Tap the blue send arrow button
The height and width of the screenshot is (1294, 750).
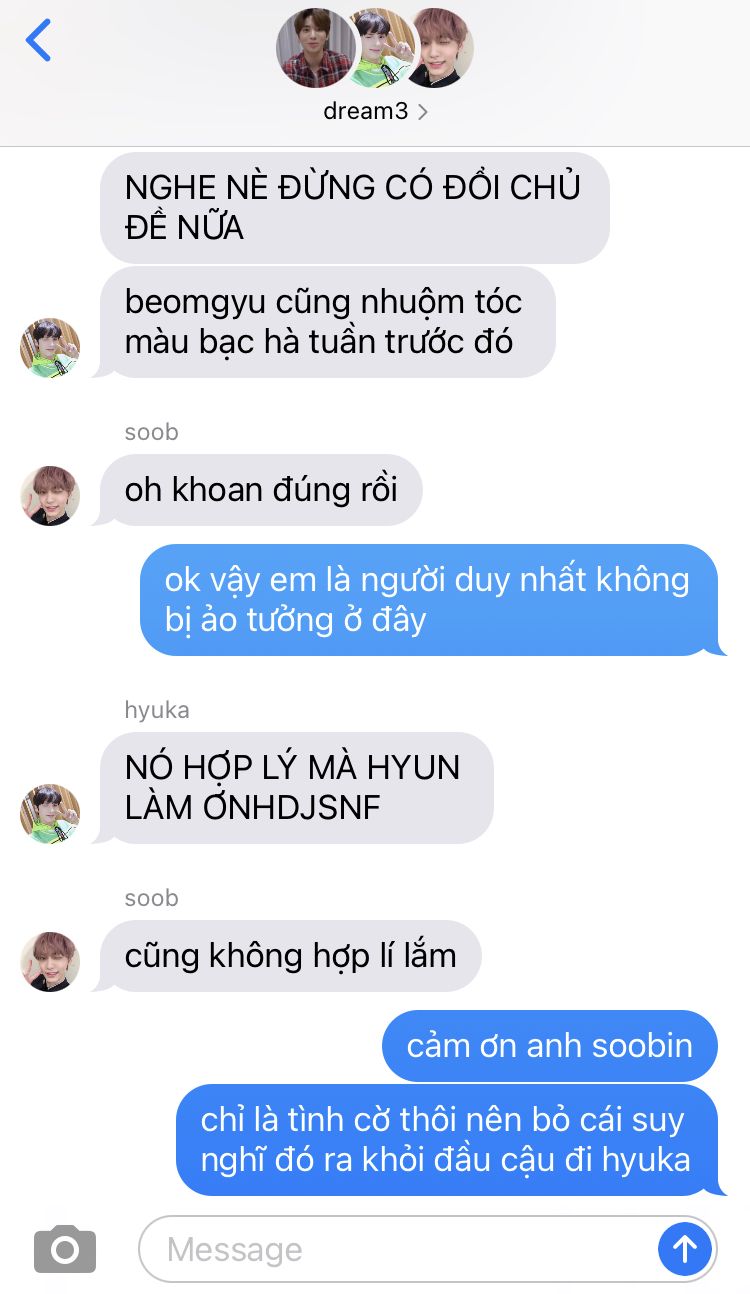click(x=685, y=1248)
